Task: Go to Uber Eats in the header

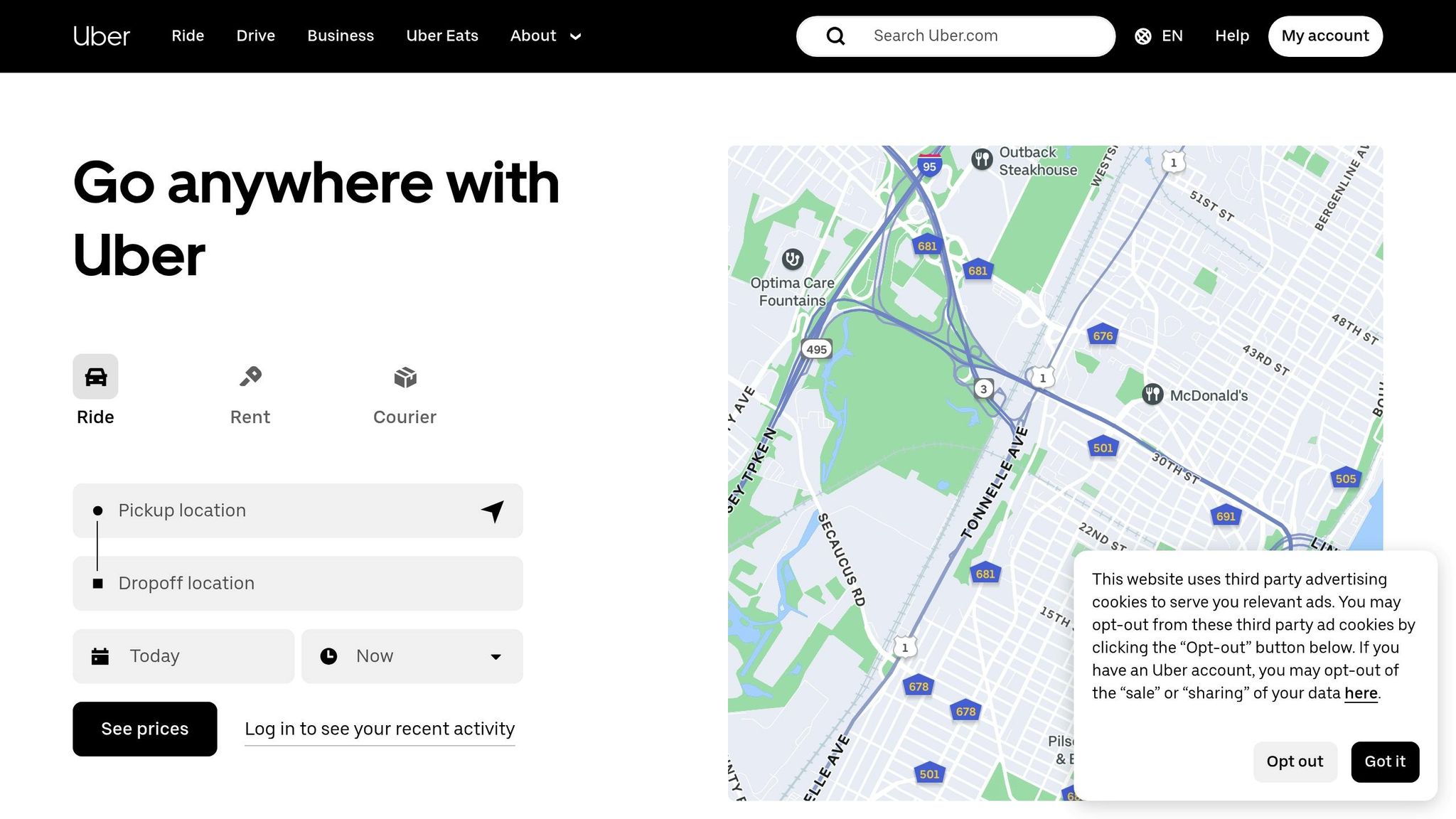Action: (442, 36)
